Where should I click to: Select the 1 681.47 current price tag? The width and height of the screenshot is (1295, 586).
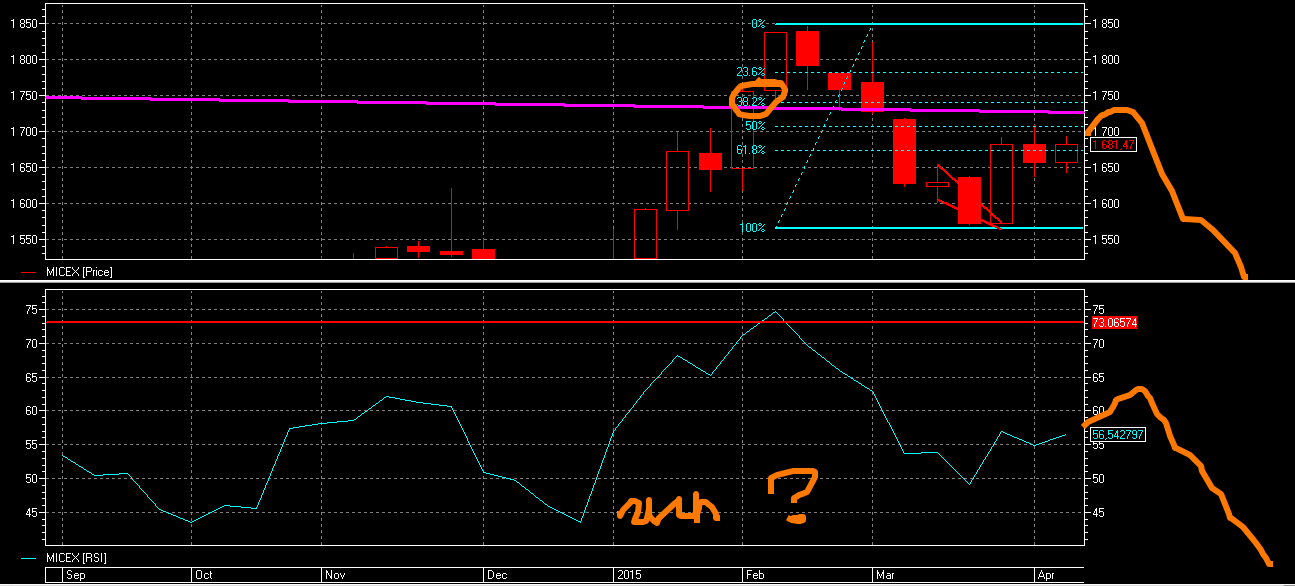point(1113,145)
